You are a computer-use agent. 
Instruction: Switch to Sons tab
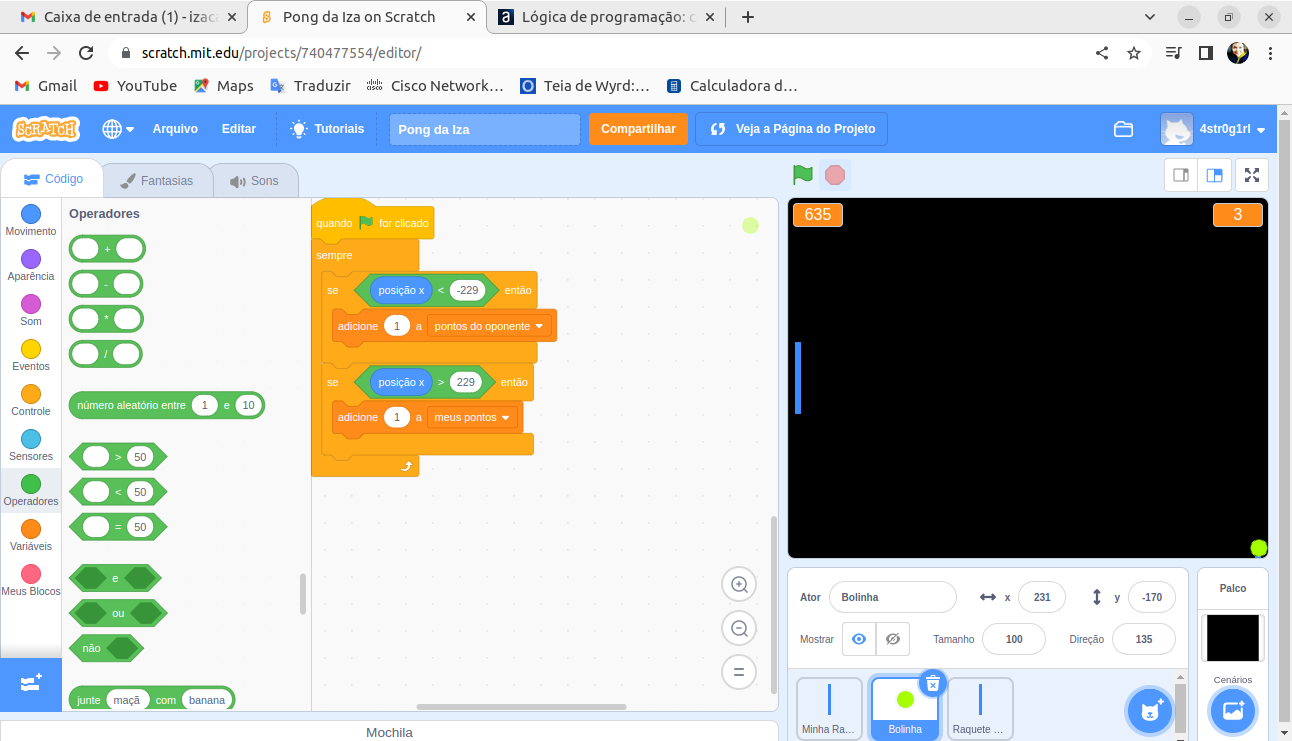click(254, 181)
